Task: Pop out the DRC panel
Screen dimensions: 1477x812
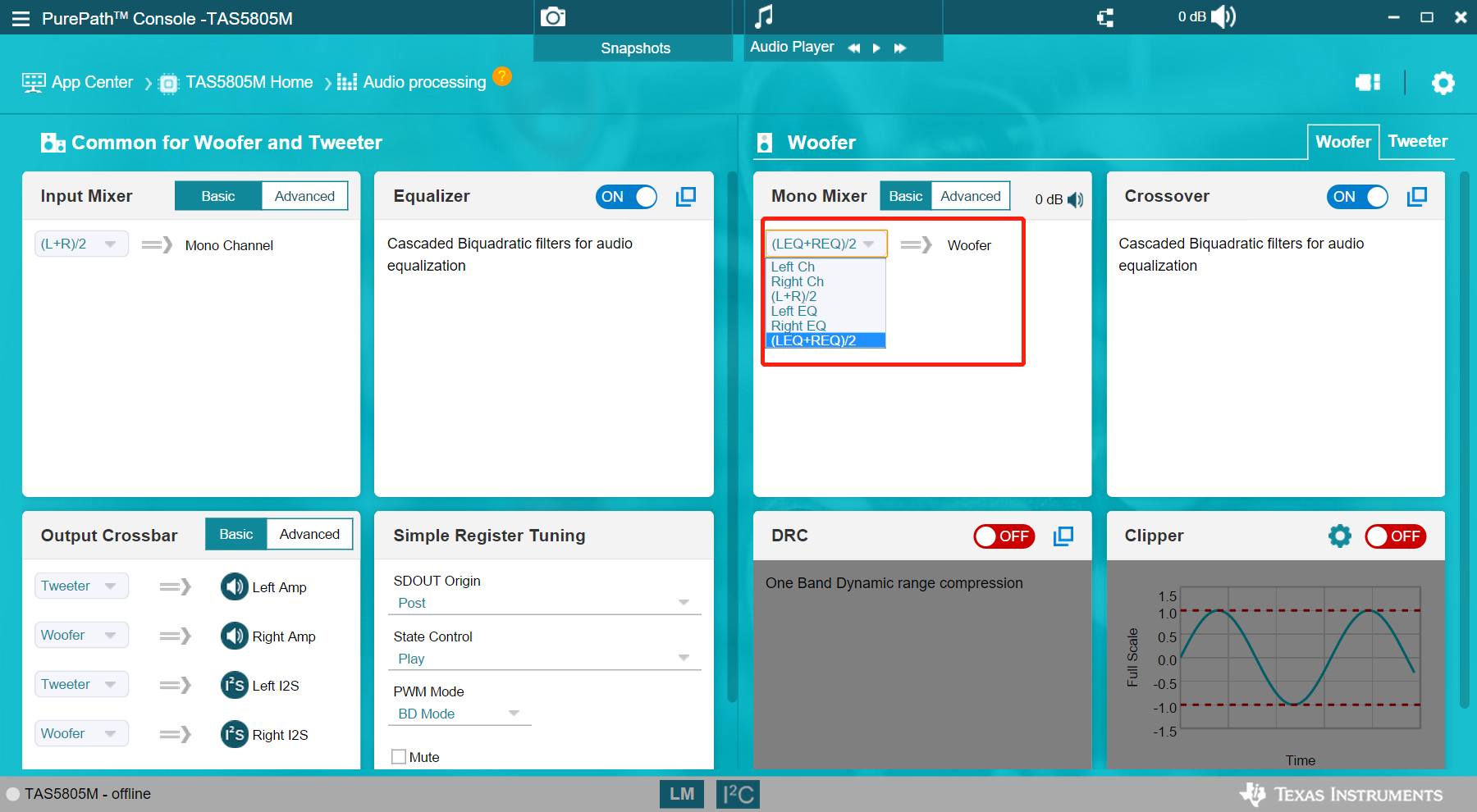Action: pos(1063,536)
